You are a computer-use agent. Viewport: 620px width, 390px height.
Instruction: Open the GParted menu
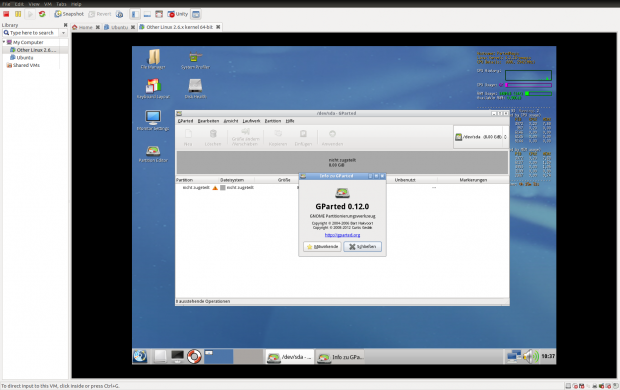click(x=185, y=121)
